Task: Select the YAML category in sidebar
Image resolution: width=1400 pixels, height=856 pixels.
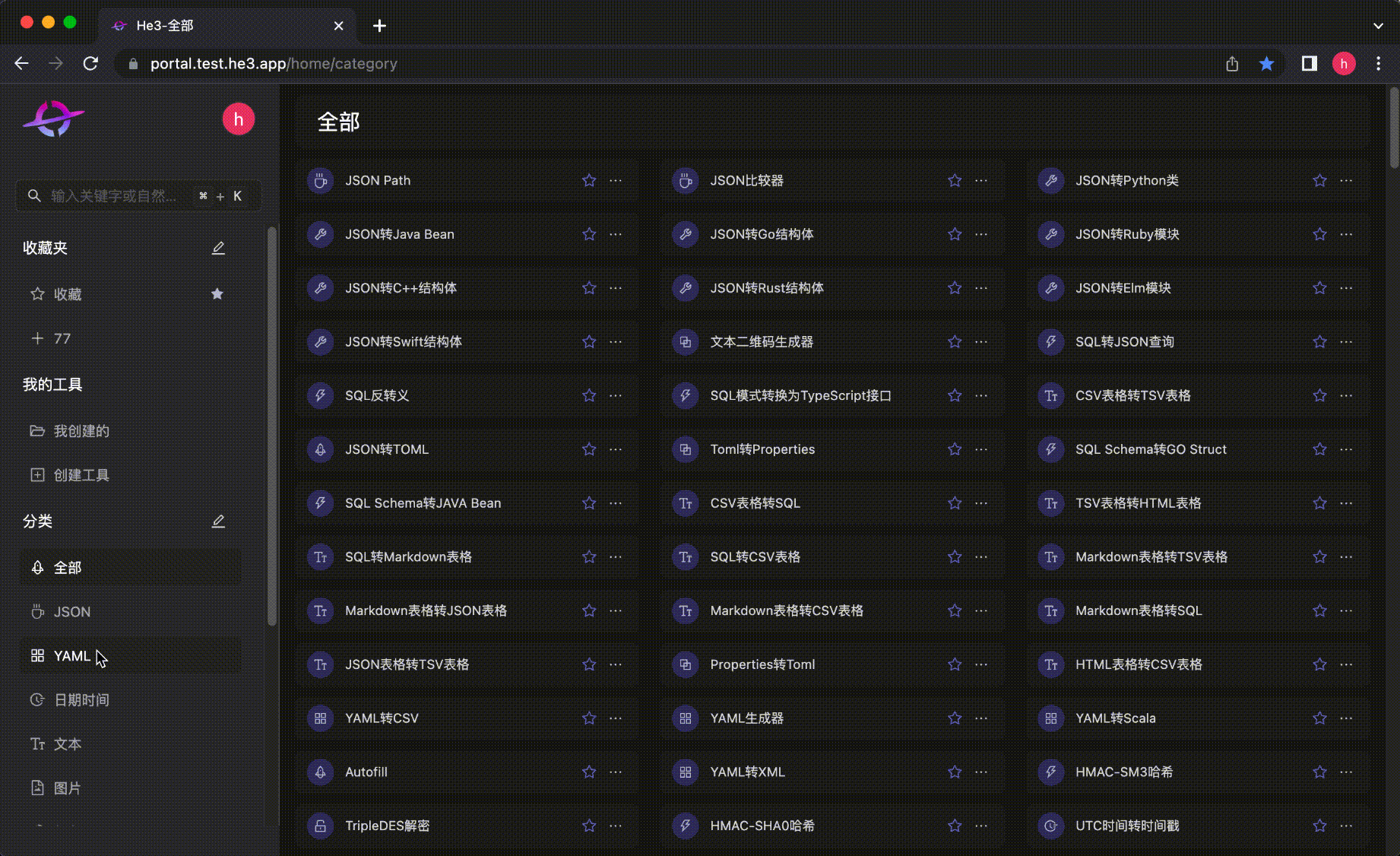Action: point(71,656)
